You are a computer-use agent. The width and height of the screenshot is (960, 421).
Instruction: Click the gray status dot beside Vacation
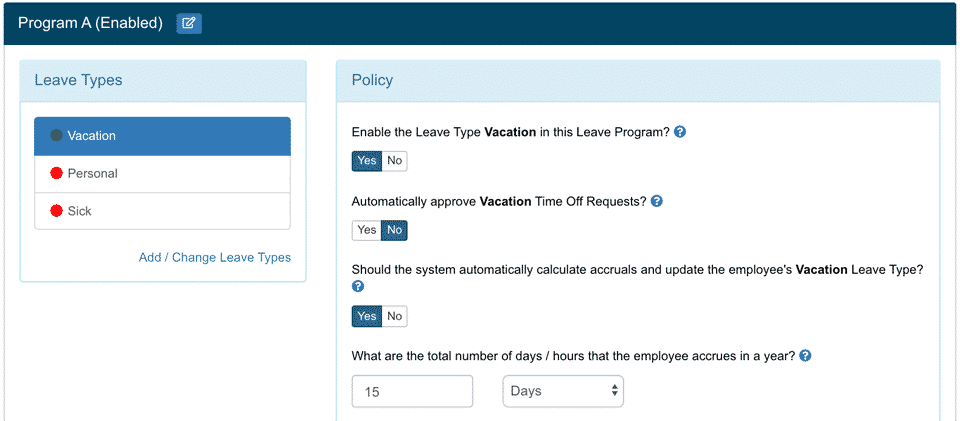point(56,136)
